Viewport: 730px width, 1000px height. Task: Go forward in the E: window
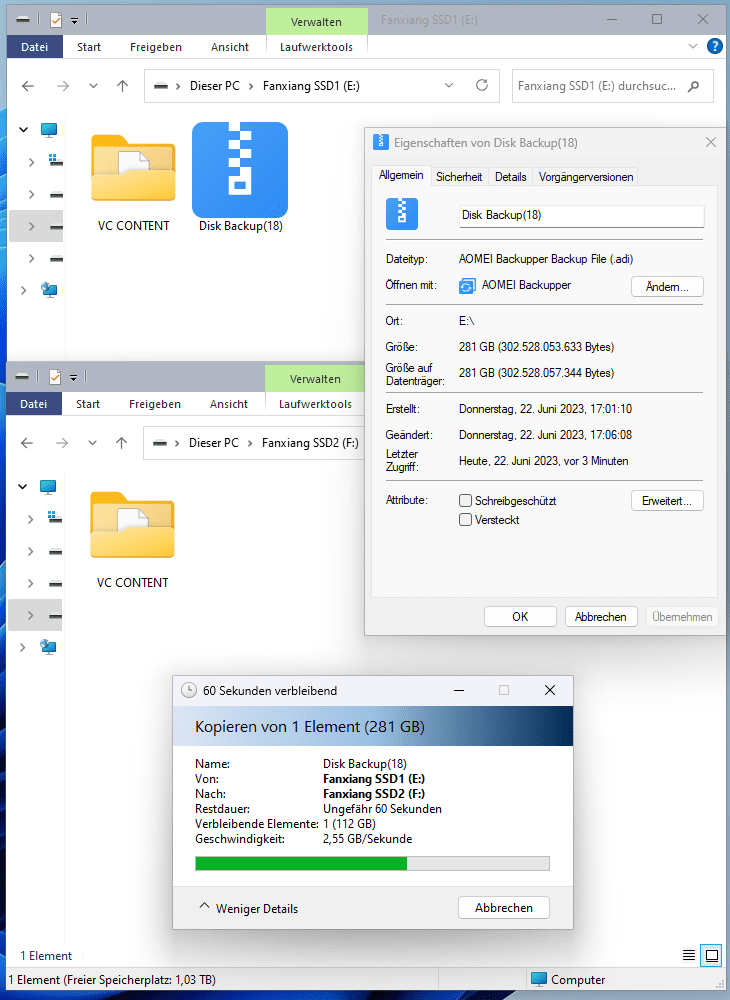click(62, 85)
